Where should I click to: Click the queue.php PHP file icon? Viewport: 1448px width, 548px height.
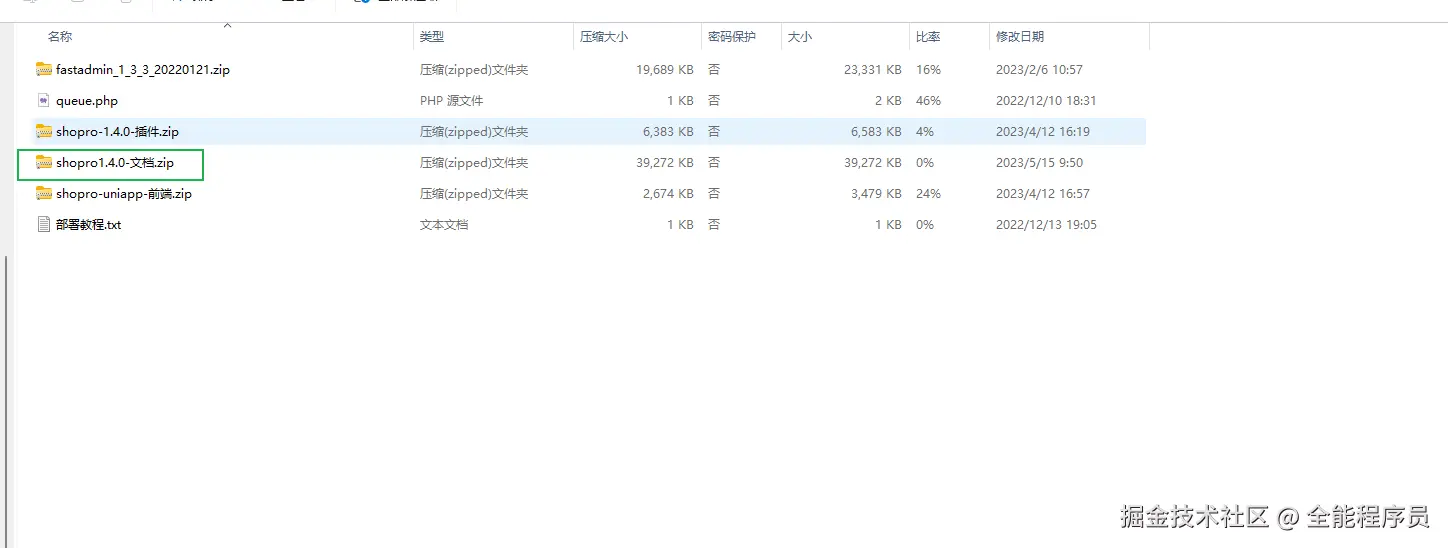44,101
